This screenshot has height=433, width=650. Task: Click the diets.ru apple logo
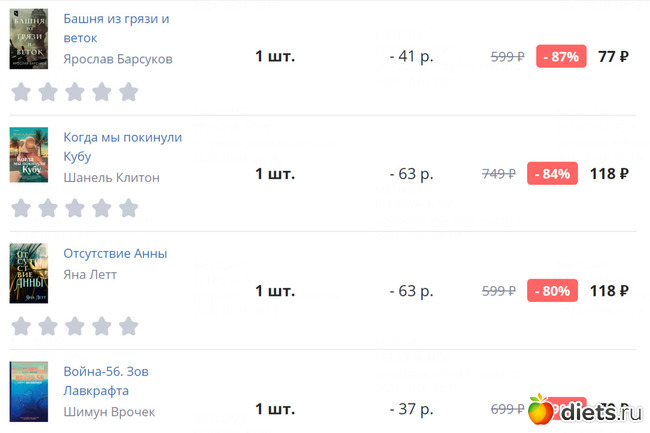point(539,408)
